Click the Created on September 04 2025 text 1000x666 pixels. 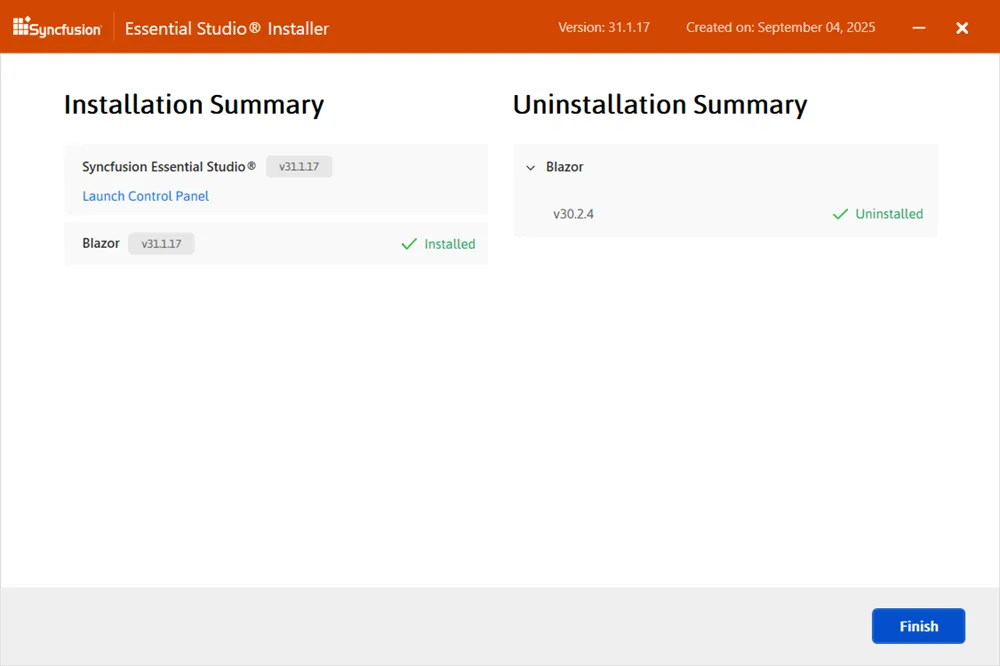pos(779,27)
